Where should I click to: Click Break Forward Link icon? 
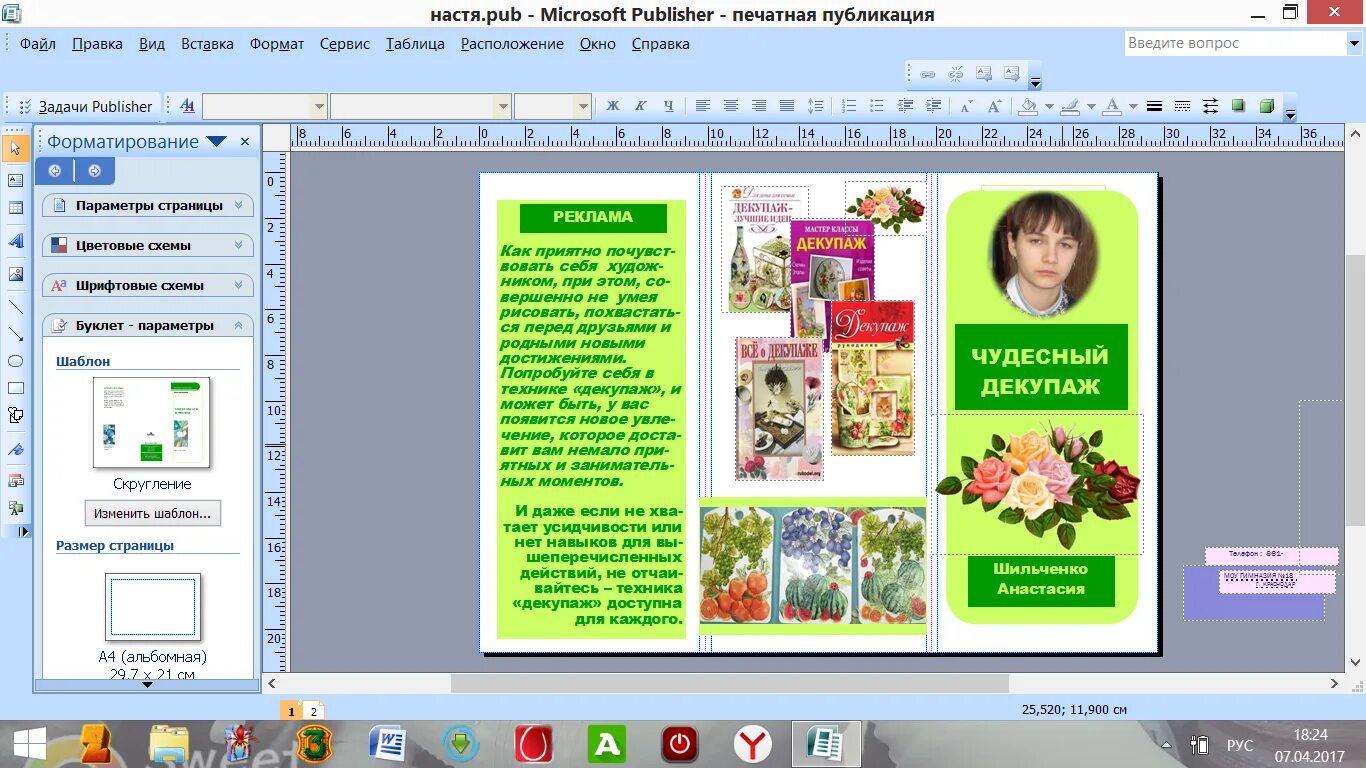(x=955, y=74)
